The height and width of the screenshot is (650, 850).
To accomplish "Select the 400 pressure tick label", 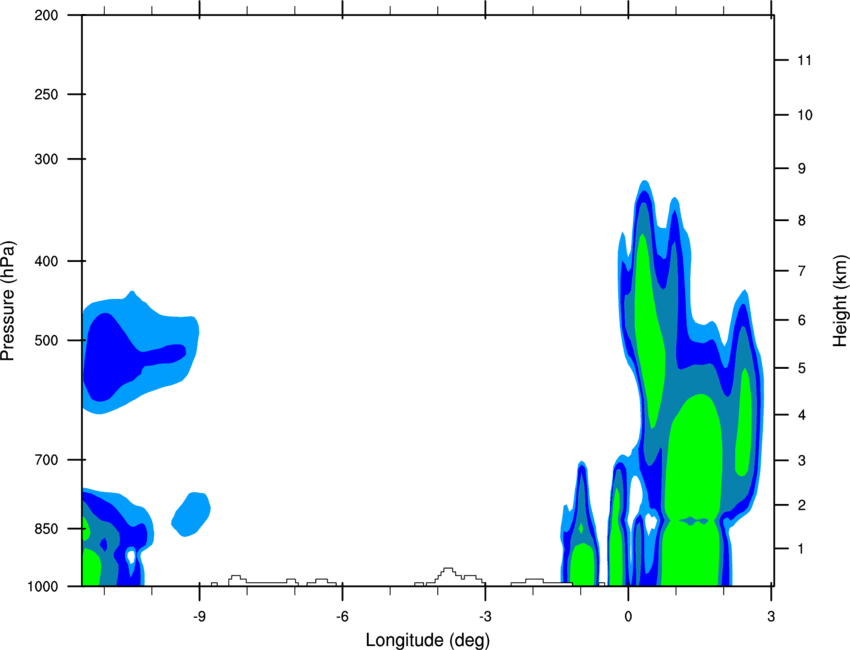I will 47,261.
